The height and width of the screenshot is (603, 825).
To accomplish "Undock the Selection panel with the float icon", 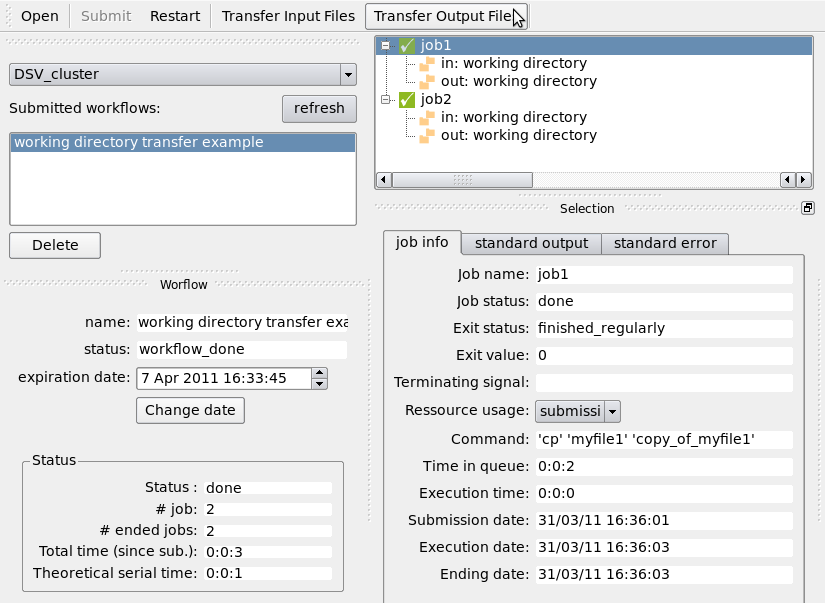I will click(x=808, y=208).
